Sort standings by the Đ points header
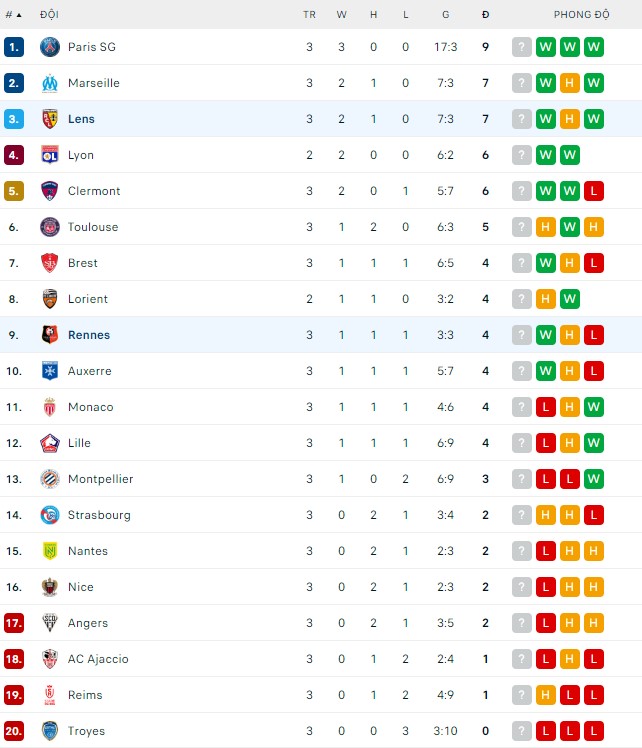Viewport: 642px width, 748px height. (x=485, y=15)
